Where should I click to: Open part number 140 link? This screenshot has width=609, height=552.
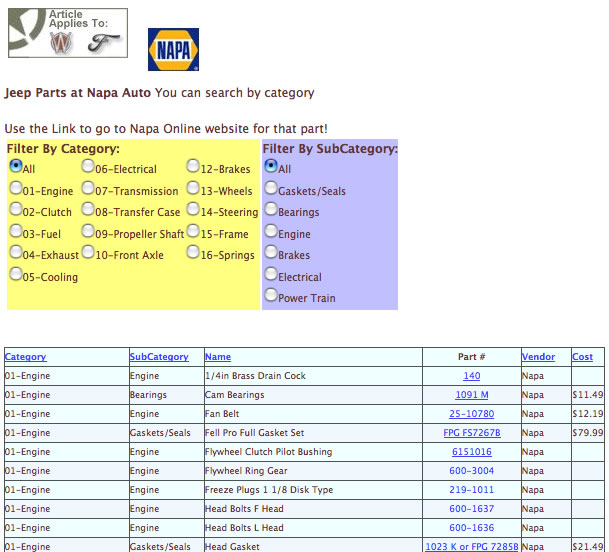(472, 376)
